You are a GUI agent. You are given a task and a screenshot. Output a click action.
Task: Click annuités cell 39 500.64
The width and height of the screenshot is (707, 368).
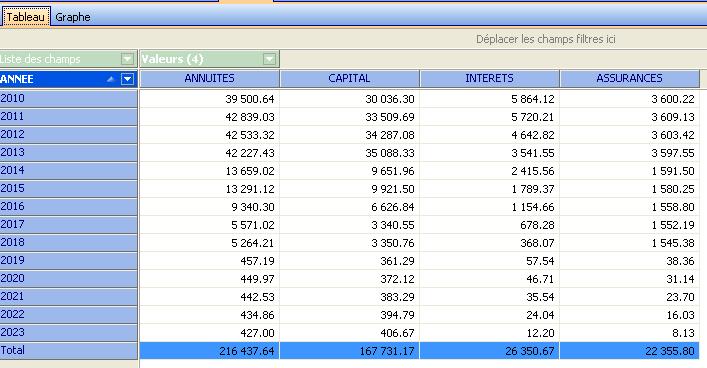210,99
